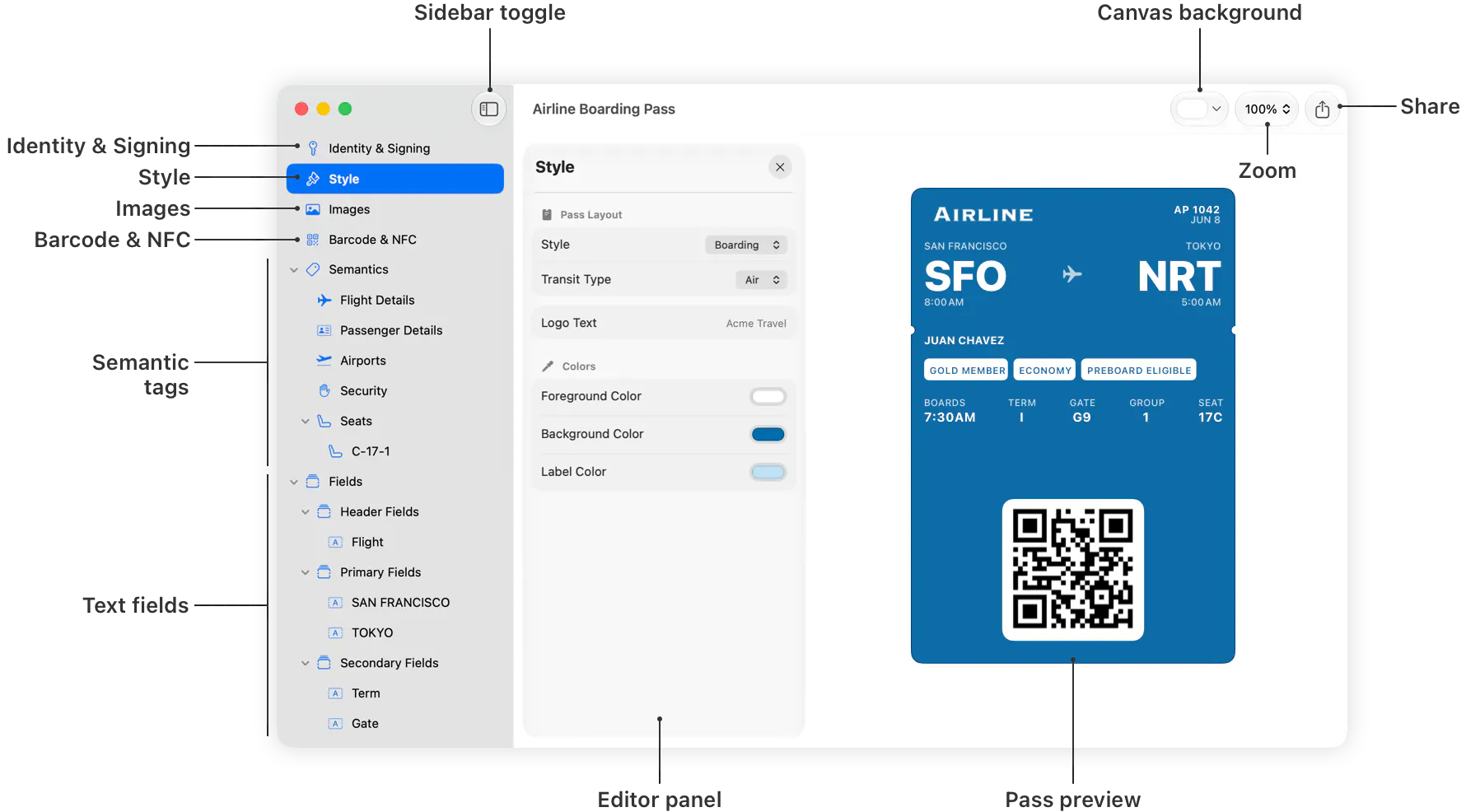Open Barcode & NFC in the sidebar

pos(395,240)
